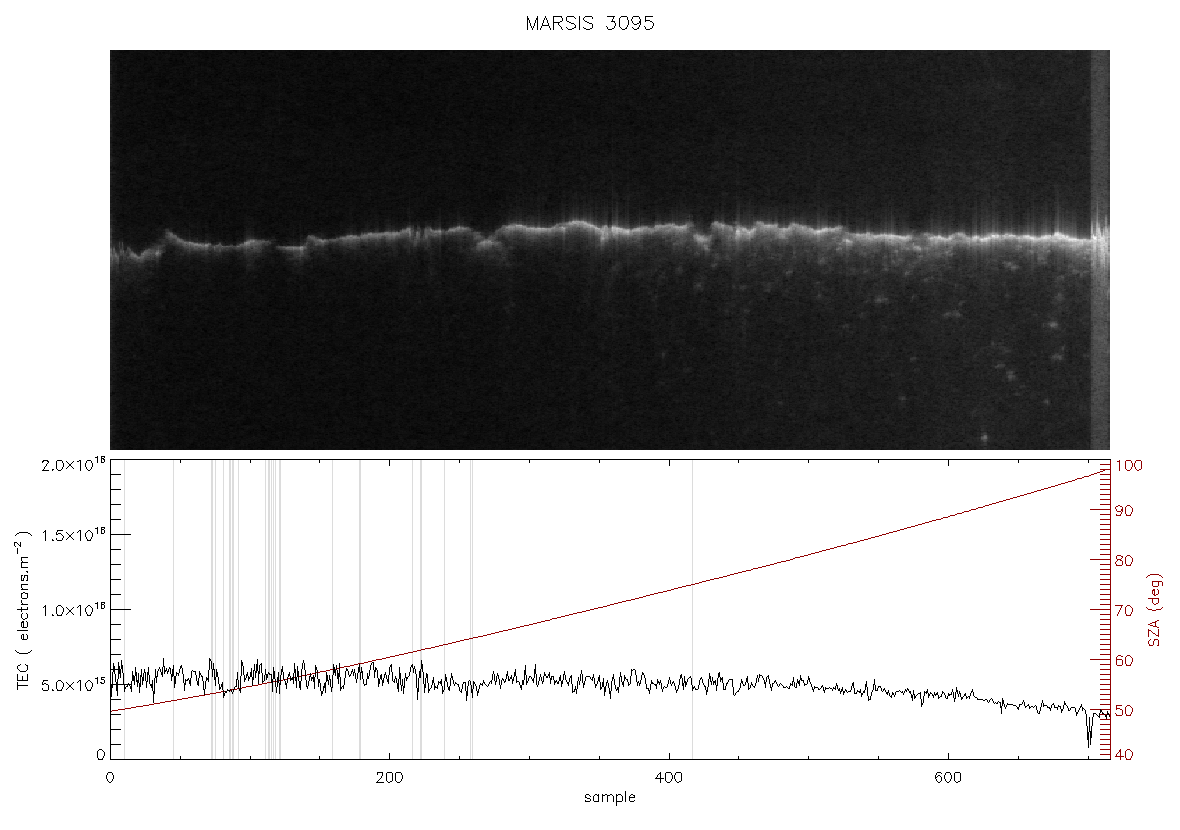
Task: Click the 40 value on the SZA axis
Action: tap(1124, 755)
